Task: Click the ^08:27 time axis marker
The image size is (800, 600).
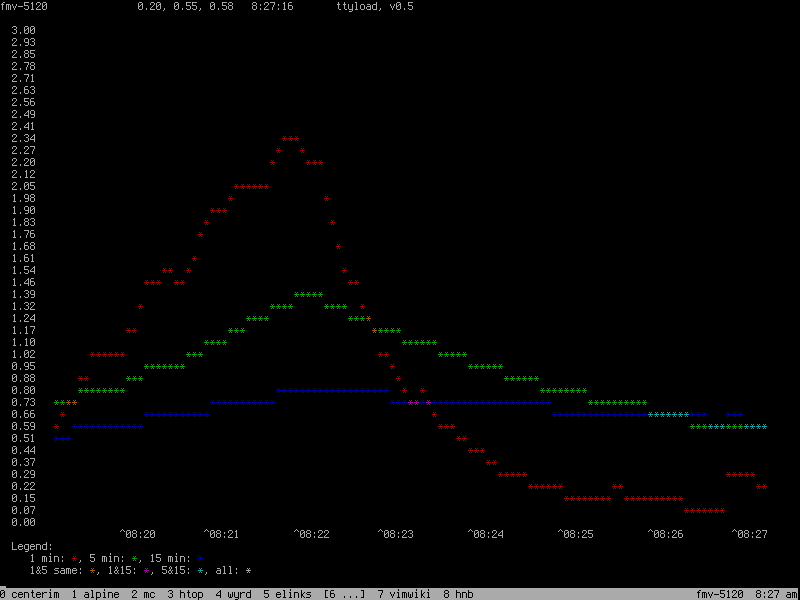Action: 749,534
